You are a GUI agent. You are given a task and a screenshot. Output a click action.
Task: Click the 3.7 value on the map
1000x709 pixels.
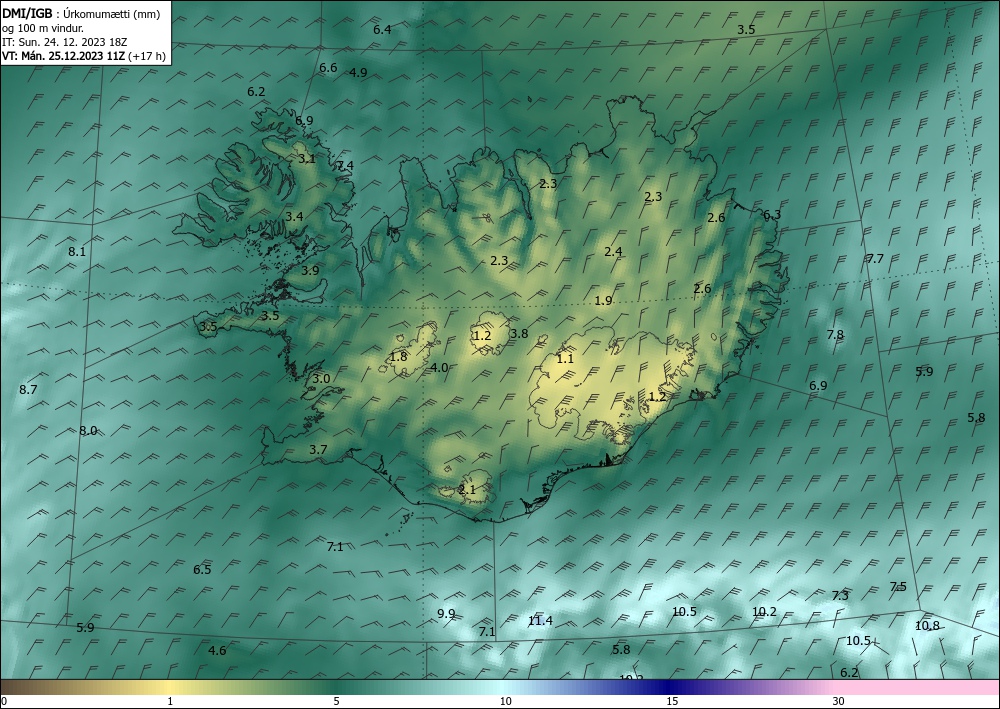pyautogui.click(x=318, y=450)
